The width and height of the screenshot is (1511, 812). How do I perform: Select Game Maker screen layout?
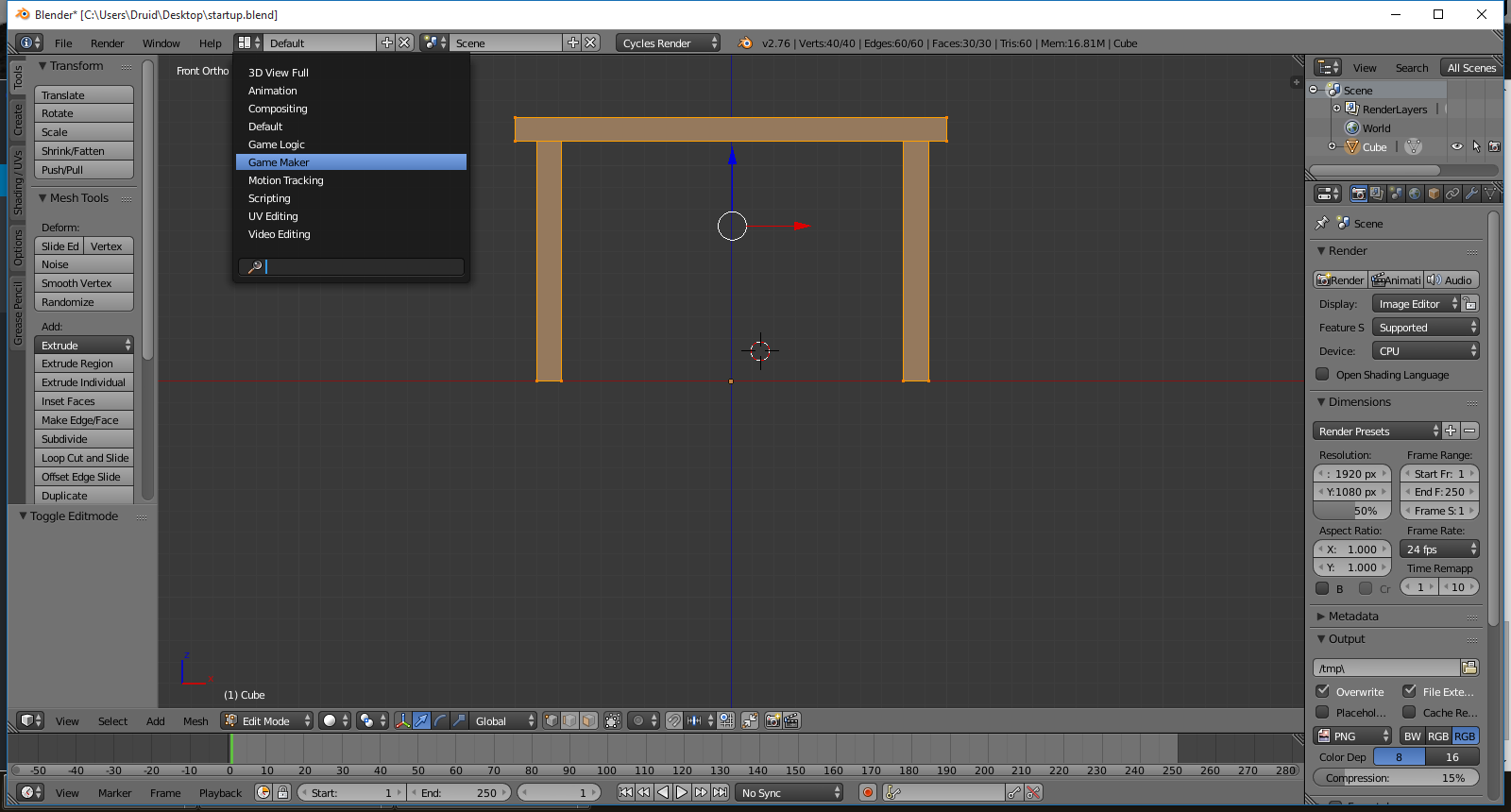(x=351, y=162)
